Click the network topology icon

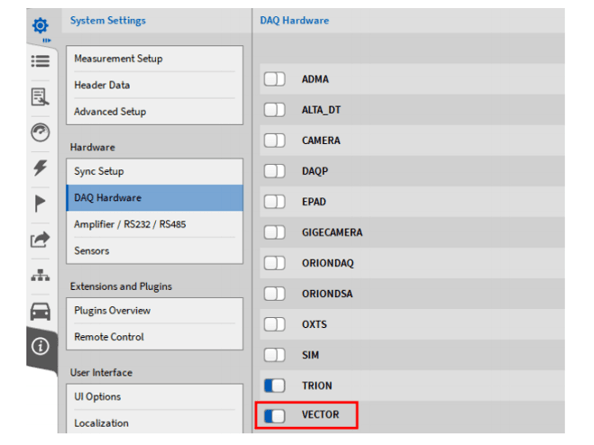click(x=40, y=275)
